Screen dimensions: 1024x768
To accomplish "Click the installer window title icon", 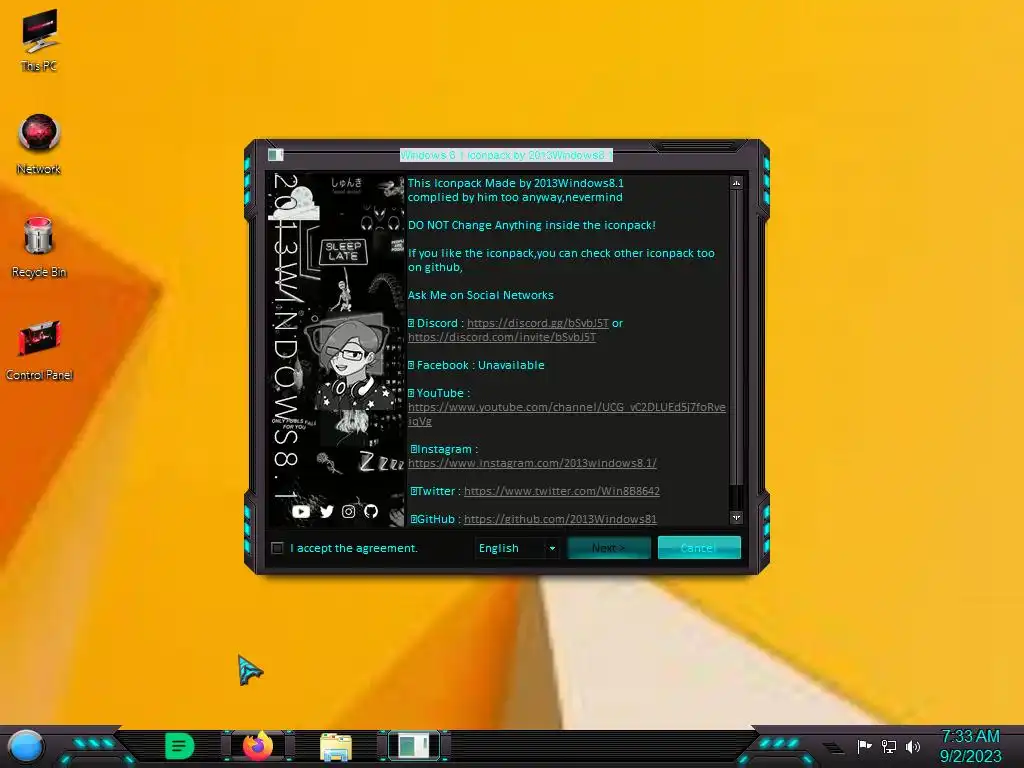I will pos(276,155).
